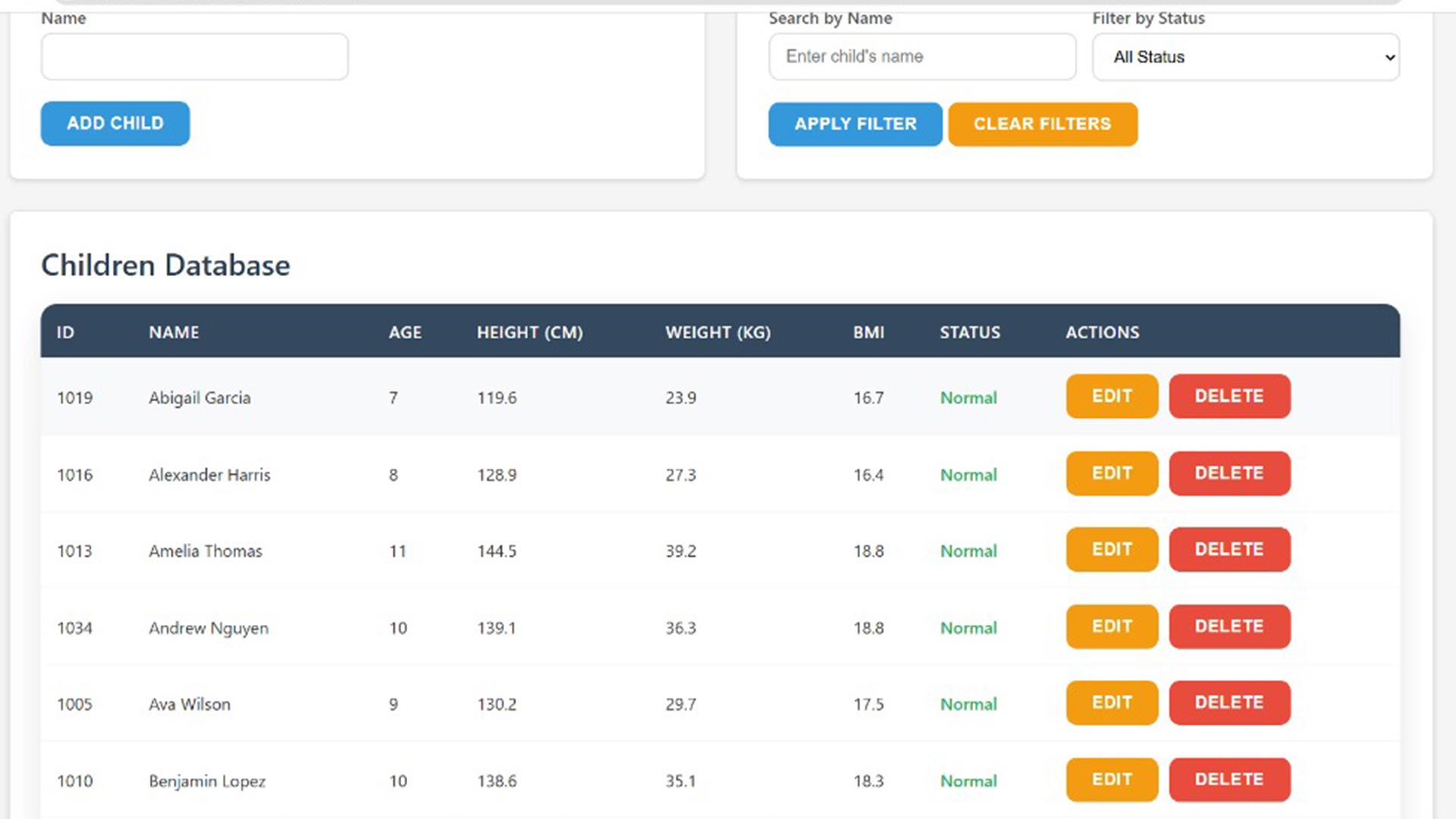1456x819 pixels.
Task: Click height value 144.5
Action: click(497, 551)
